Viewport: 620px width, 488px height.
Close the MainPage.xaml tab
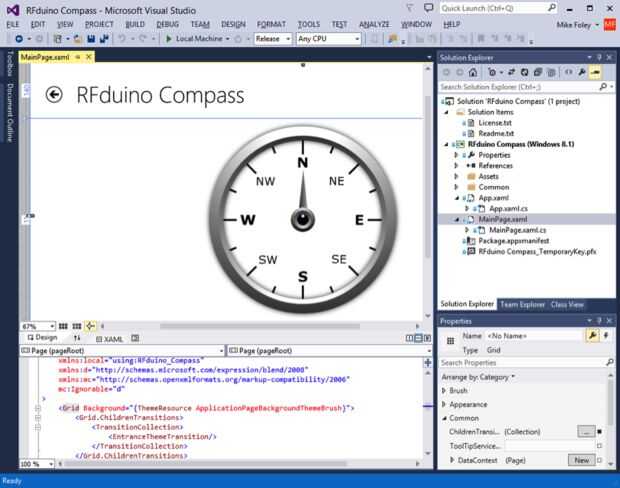(89, 57)
